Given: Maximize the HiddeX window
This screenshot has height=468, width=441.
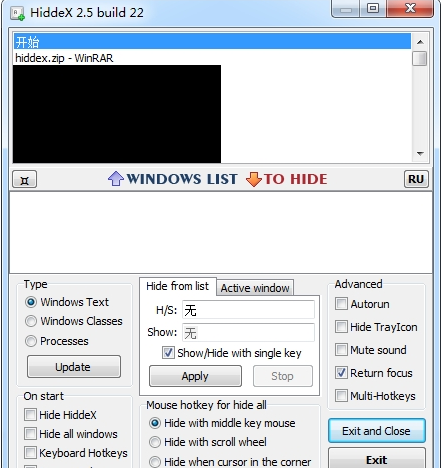Looking at the screenshot, I should (373, 8).
